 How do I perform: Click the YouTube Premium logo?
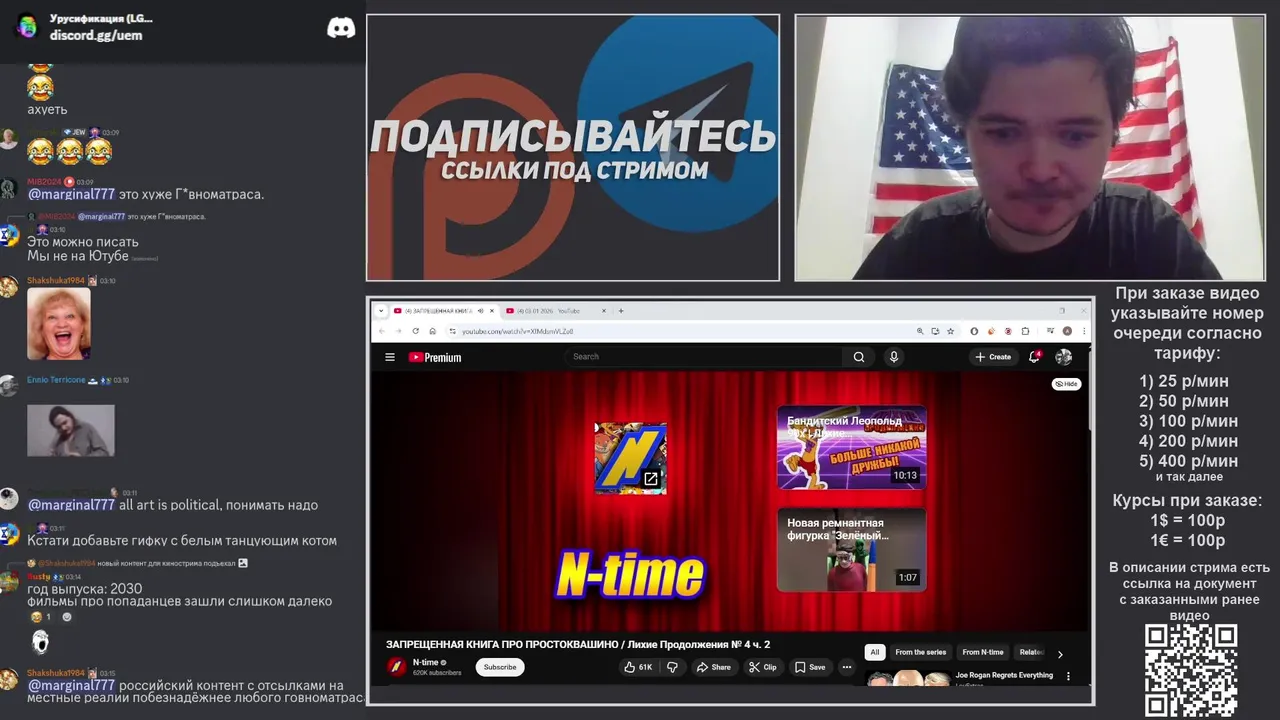[435, 357]
